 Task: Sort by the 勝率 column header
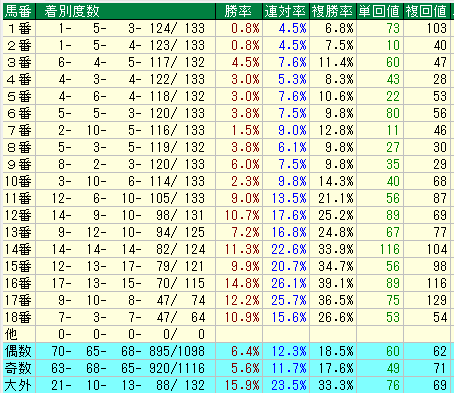(239, 11)
